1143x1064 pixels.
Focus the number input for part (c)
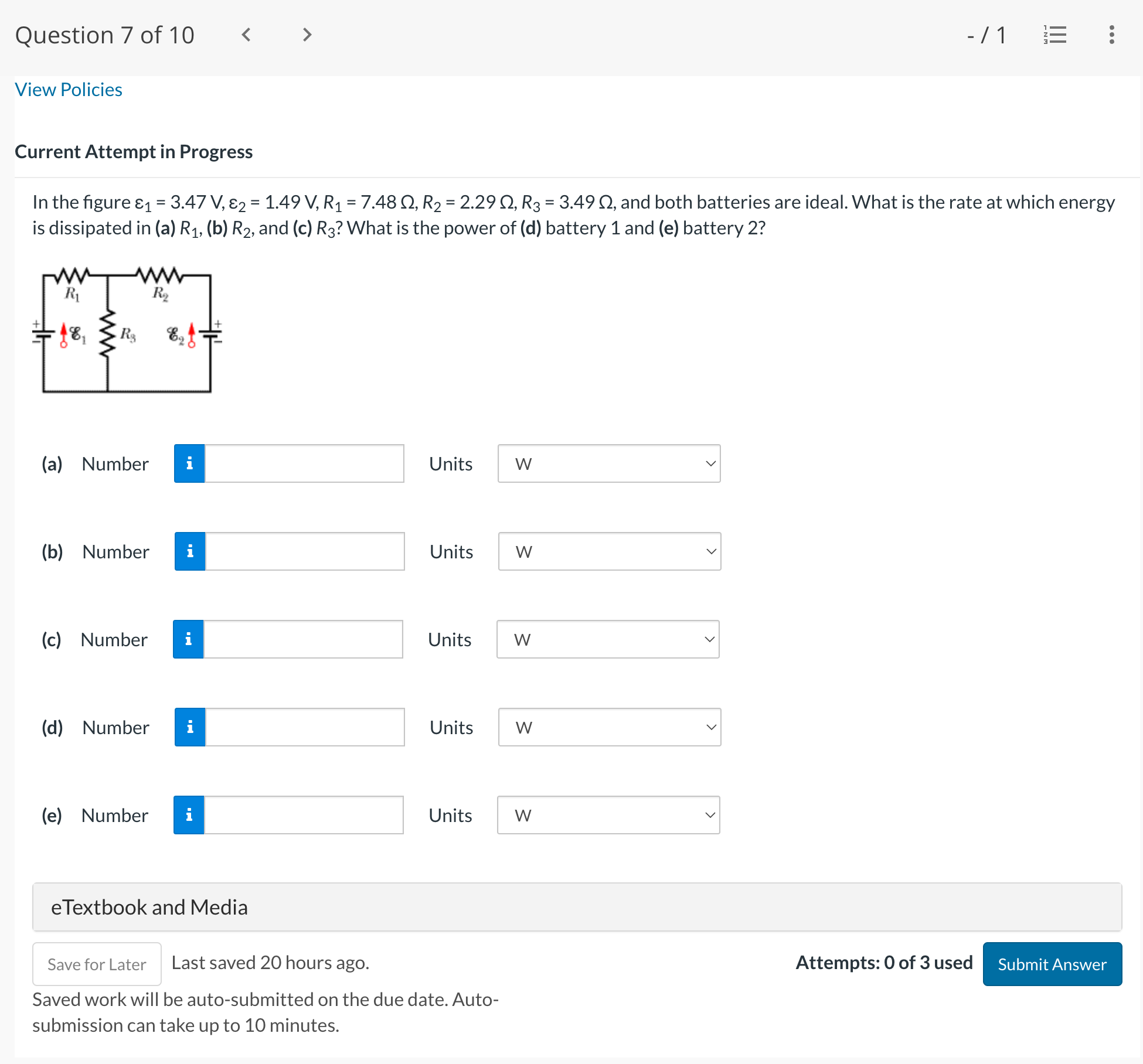point(303,639)
